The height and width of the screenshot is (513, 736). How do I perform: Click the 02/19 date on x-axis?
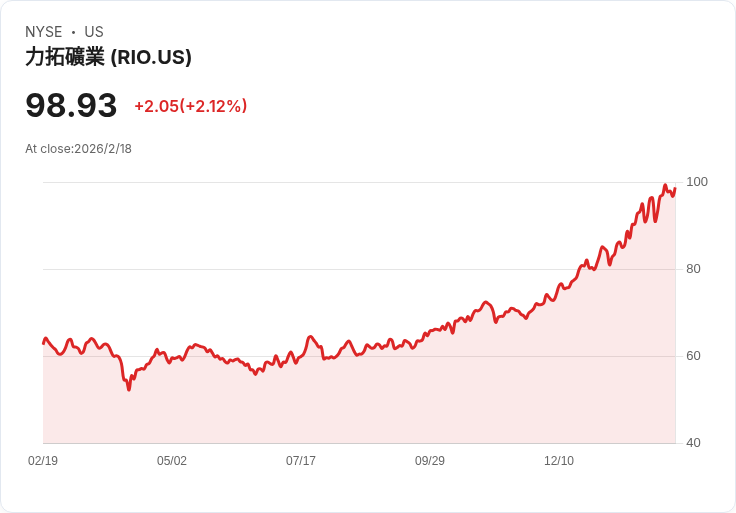43,460
